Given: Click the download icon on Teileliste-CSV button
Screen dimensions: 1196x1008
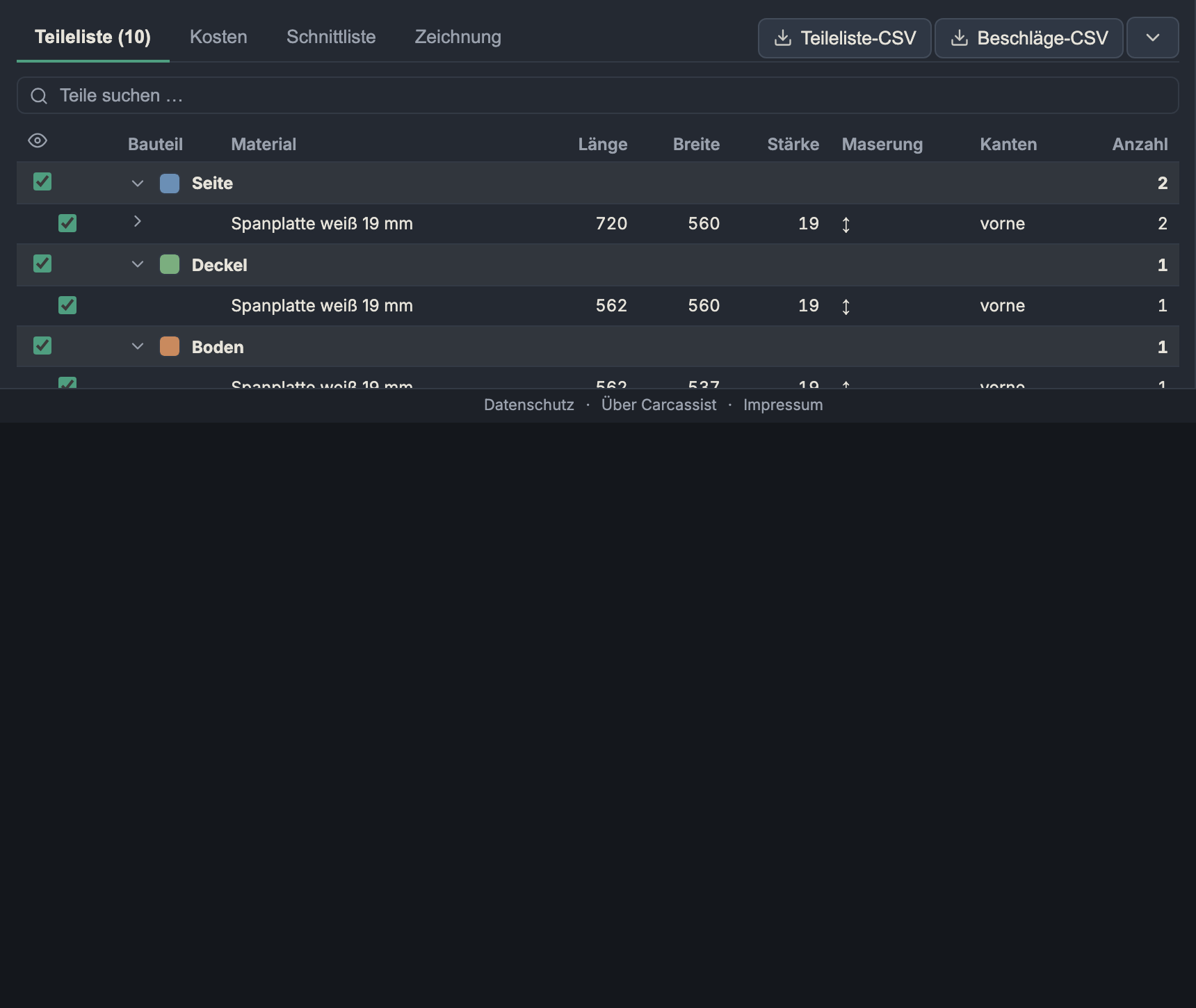Looking at the screenshot, I should [x=783, y=38].
